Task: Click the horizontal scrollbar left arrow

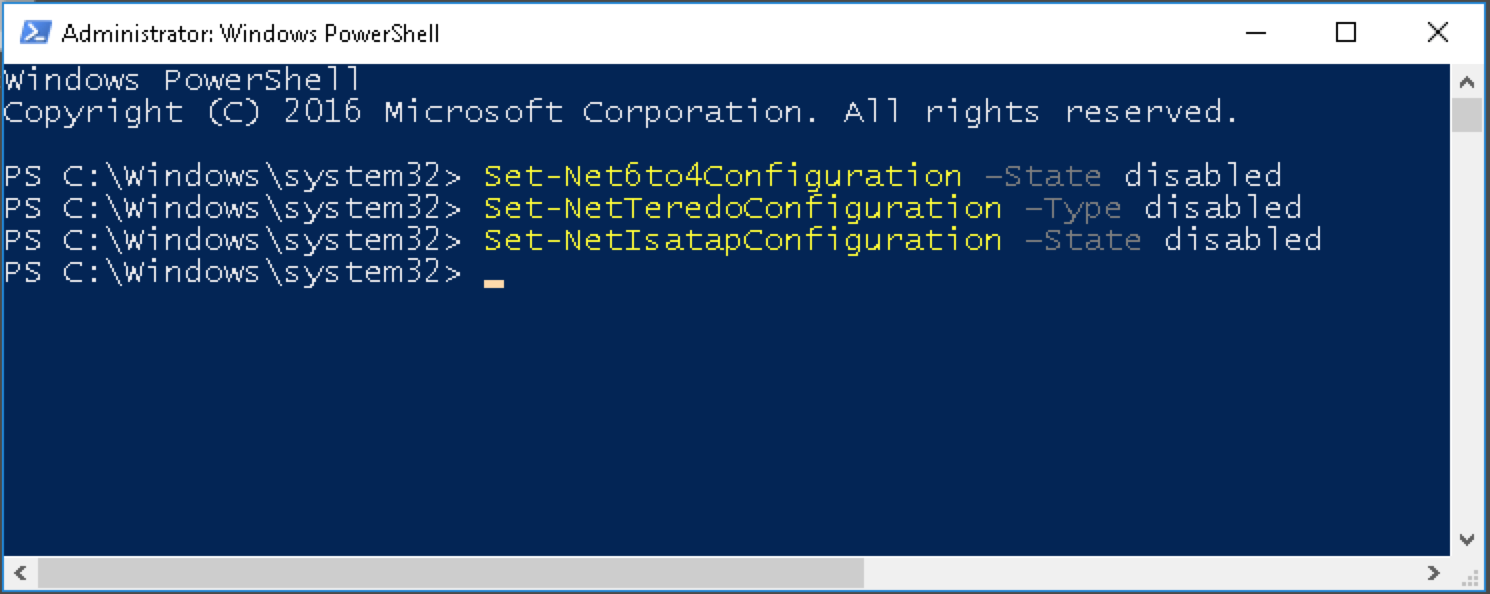Action: (x=20, y=573)
